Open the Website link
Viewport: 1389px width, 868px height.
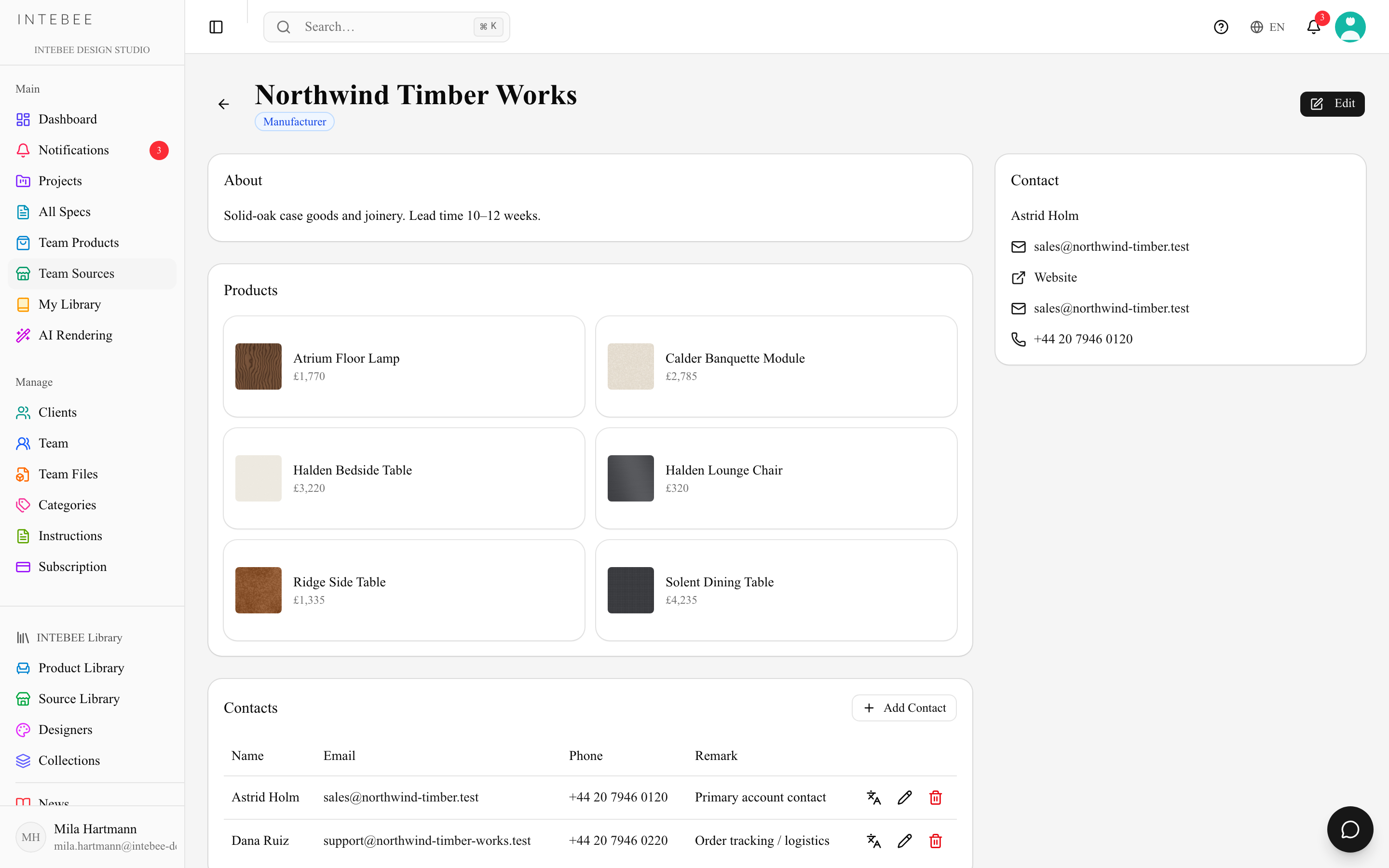point(1055,278)
